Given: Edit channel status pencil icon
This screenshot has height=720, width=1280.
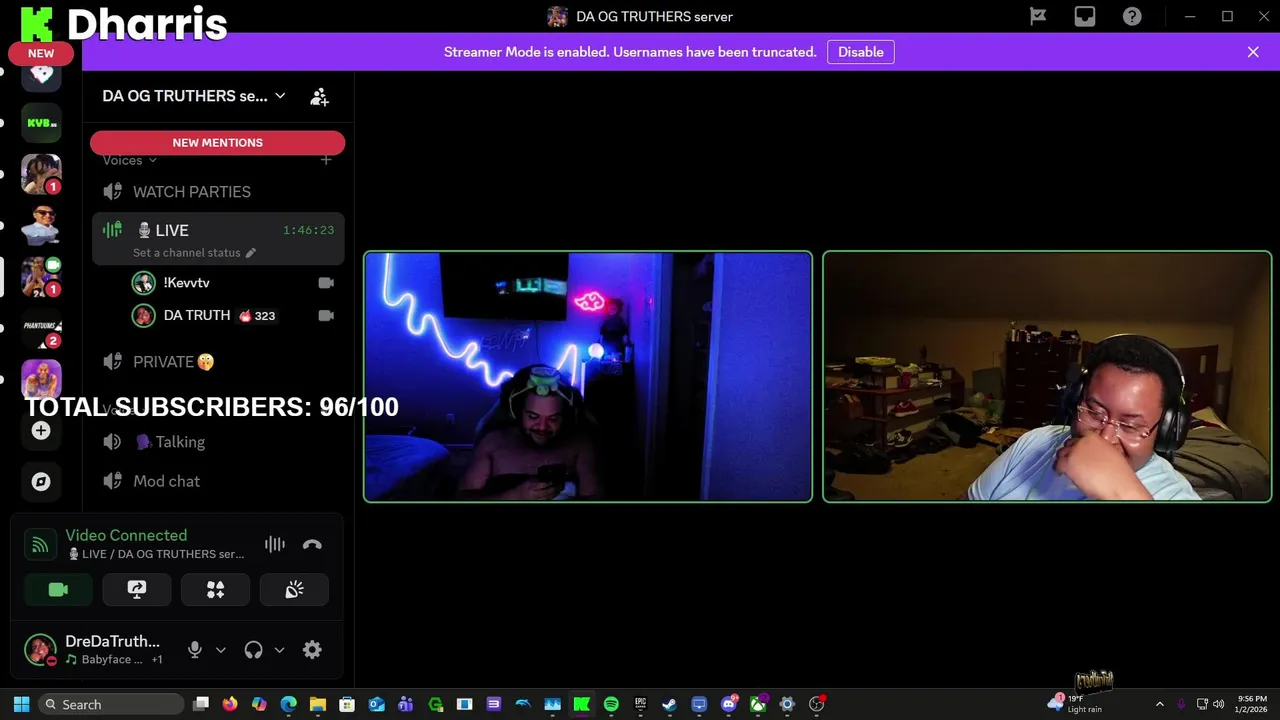Looking at the screenshot, I should [x=251, y=253].
